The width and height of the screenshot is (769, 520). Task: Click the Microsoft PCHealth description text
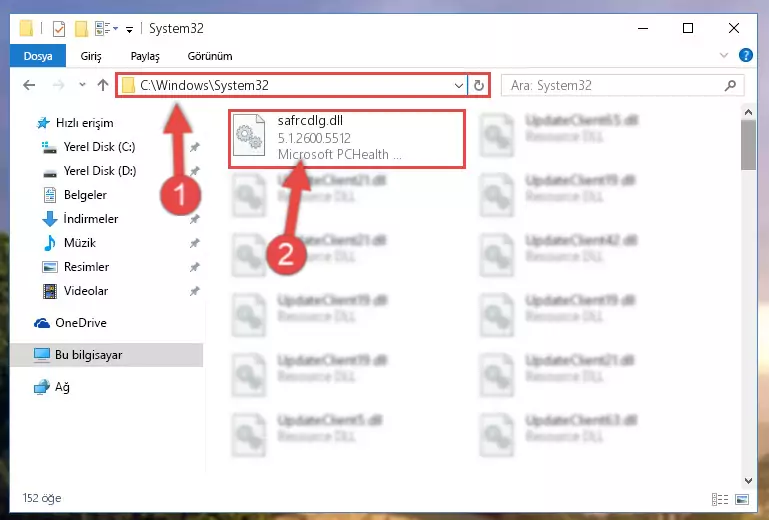(339, 155)
